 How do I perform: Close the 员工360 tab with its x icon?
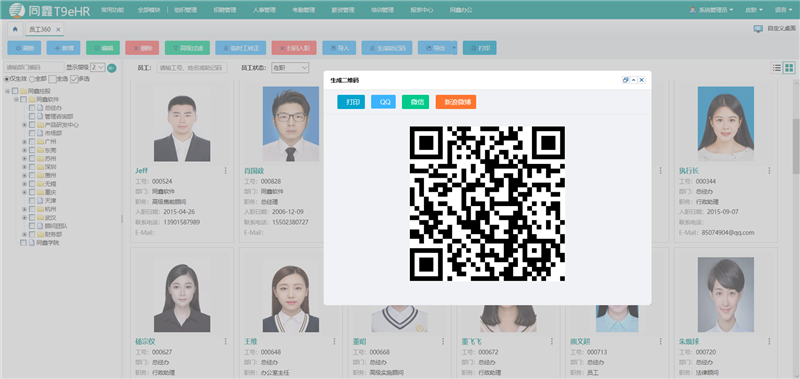click(58, 30)
